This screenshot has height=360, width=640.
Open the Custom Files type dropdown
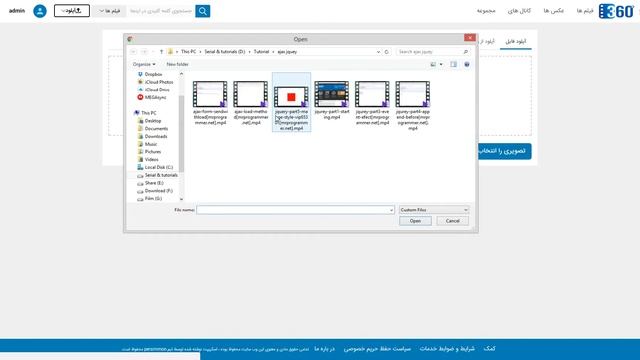click(434, 210)
